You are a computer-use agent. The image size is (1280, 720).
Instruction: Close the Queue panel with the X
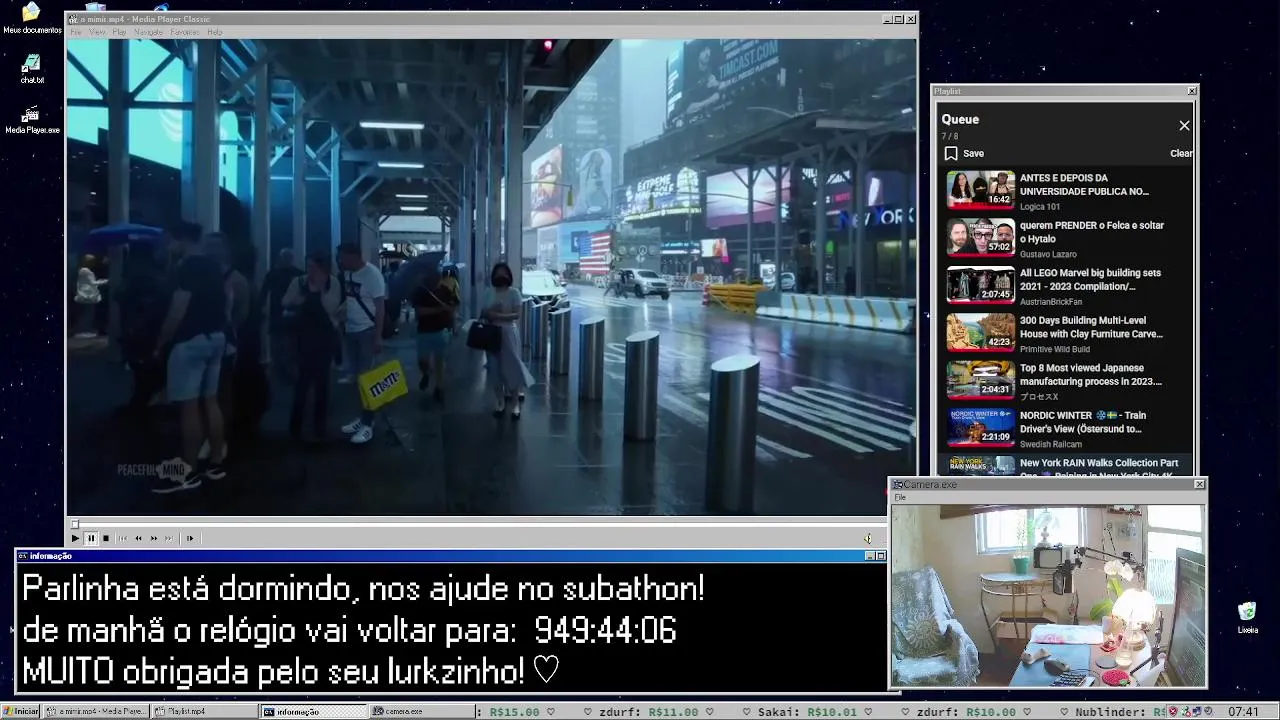pyautogui.click(x=1184, y=125)
